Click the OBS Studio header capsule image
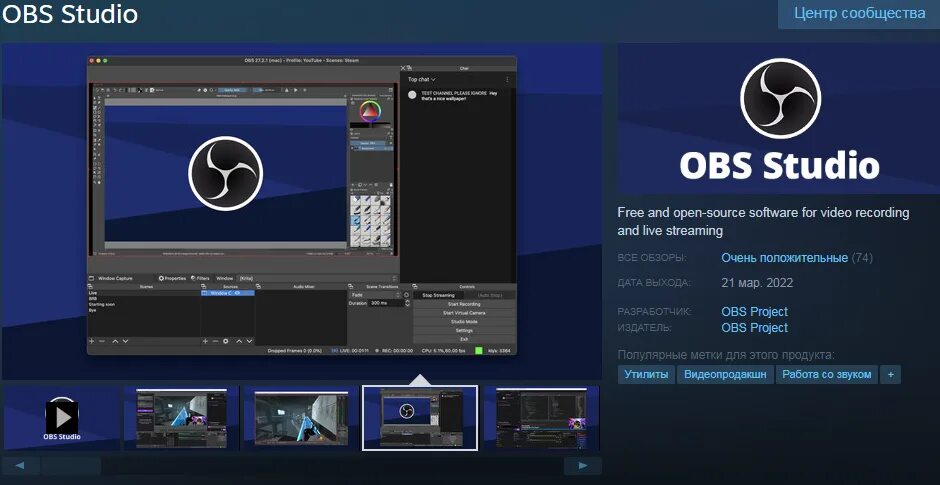The image size is (940, 485). pos(779,118)
